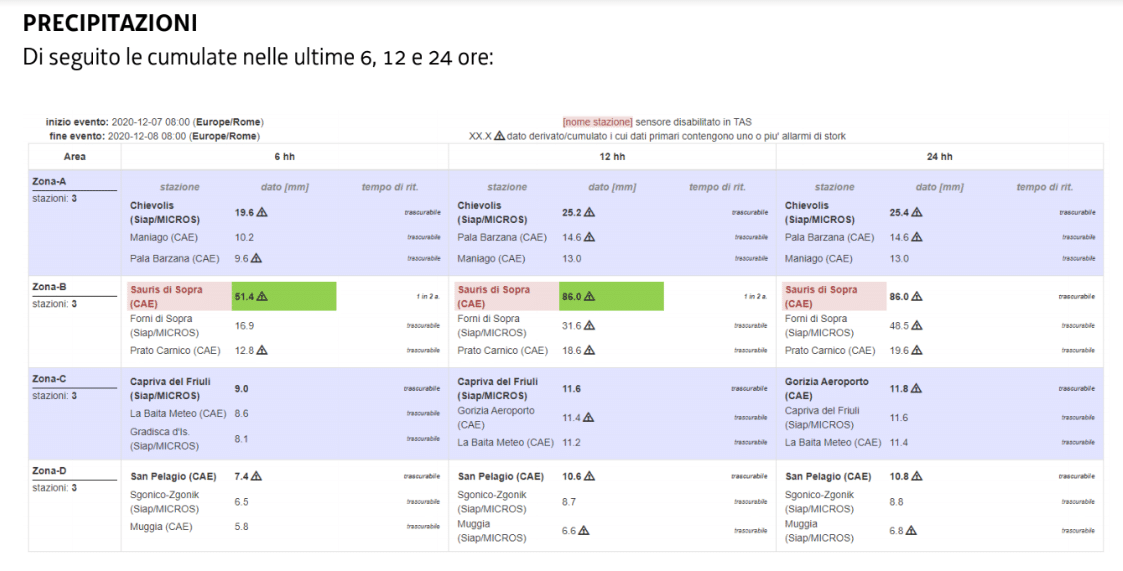The image size is (1123, 571).
Task: Click the warning triangle beside the 19.6 value
Action: coord(262,212)
